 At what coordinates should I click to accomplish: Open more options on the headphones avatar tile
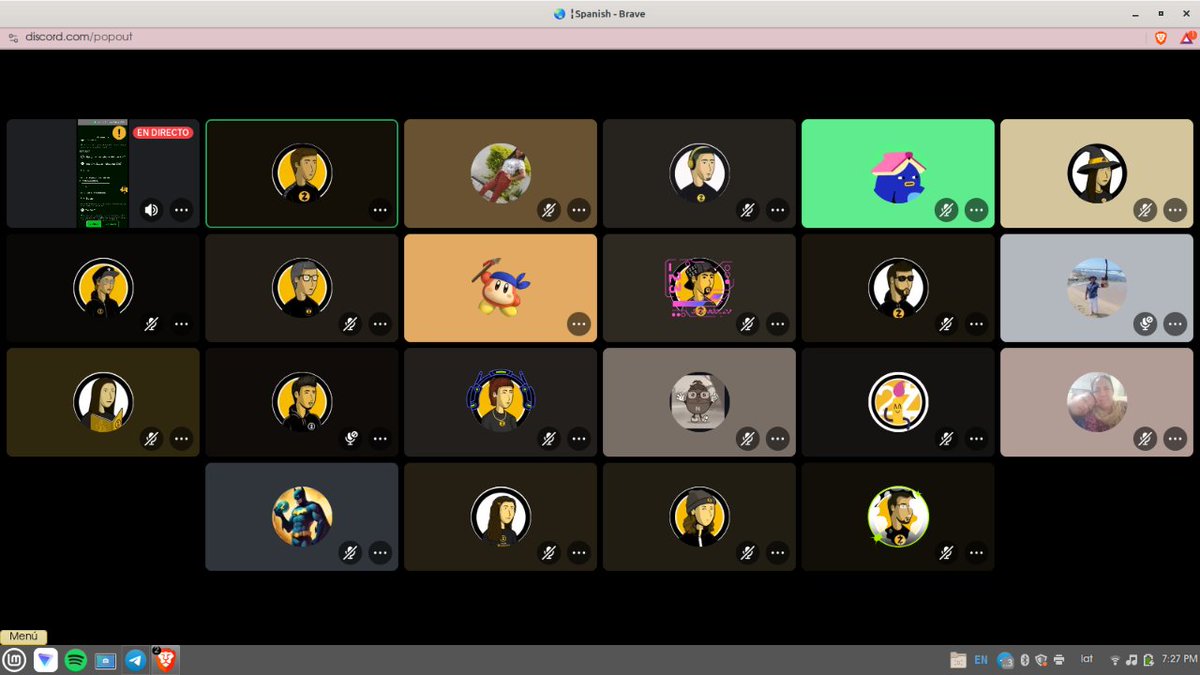click(778, 210)
